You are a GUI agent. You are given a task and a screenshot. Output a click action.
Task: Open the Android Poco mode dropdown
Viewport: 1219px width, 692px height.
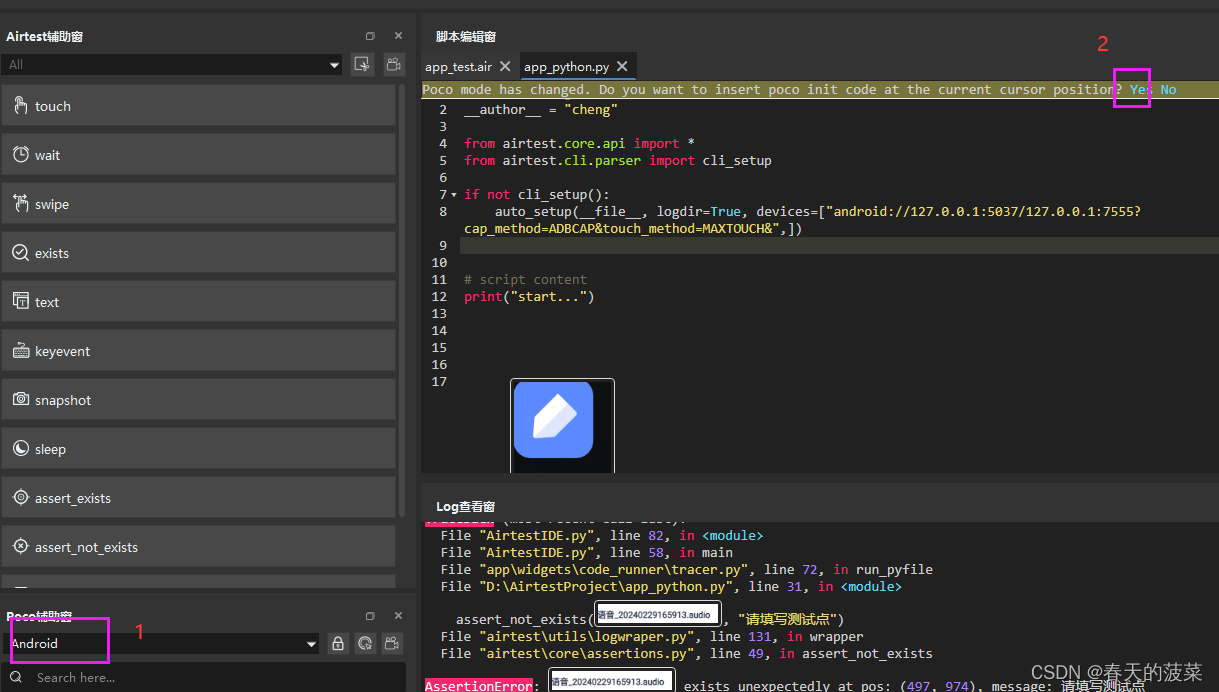[x=162, y=644]
